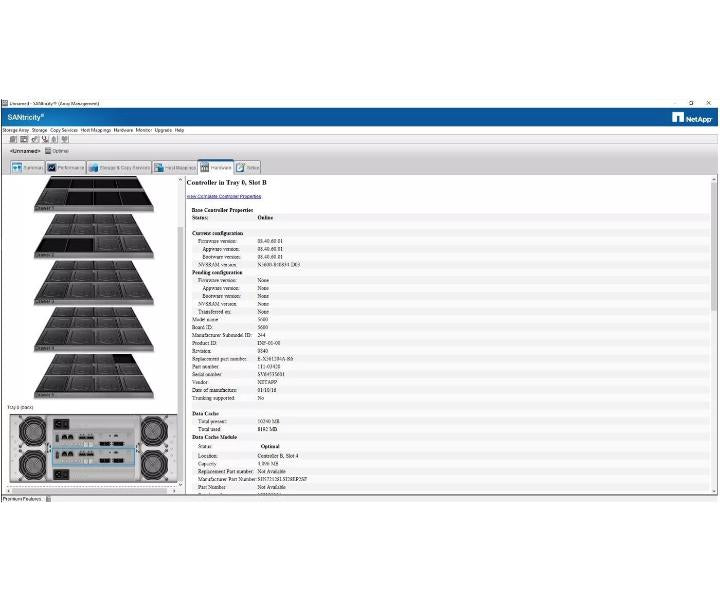Click the 'Tray 0 (back)' label
This screenshot has height=600, width=720.
click(20, 407)
